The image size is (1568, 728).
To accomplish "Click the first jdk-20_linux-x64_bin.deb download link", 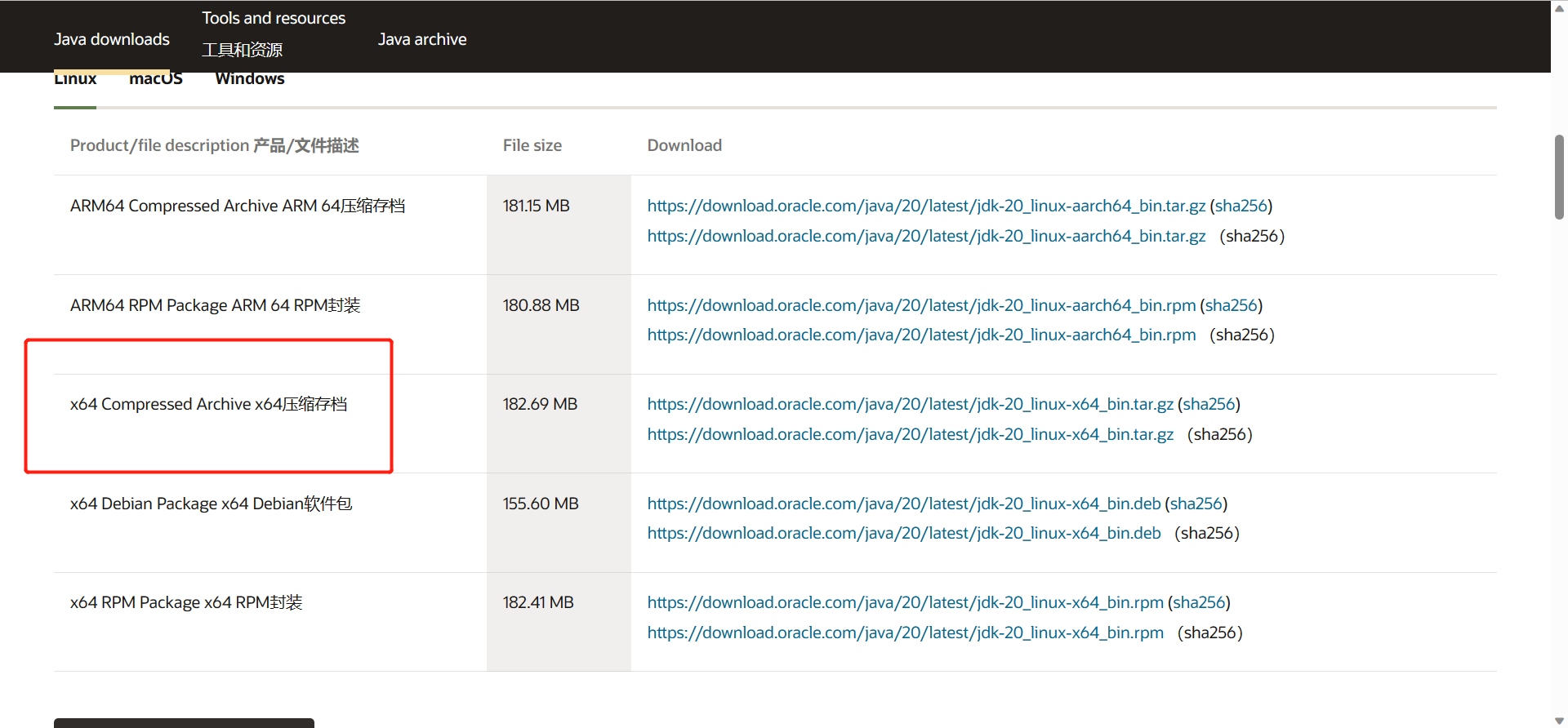I will point(903,504).
